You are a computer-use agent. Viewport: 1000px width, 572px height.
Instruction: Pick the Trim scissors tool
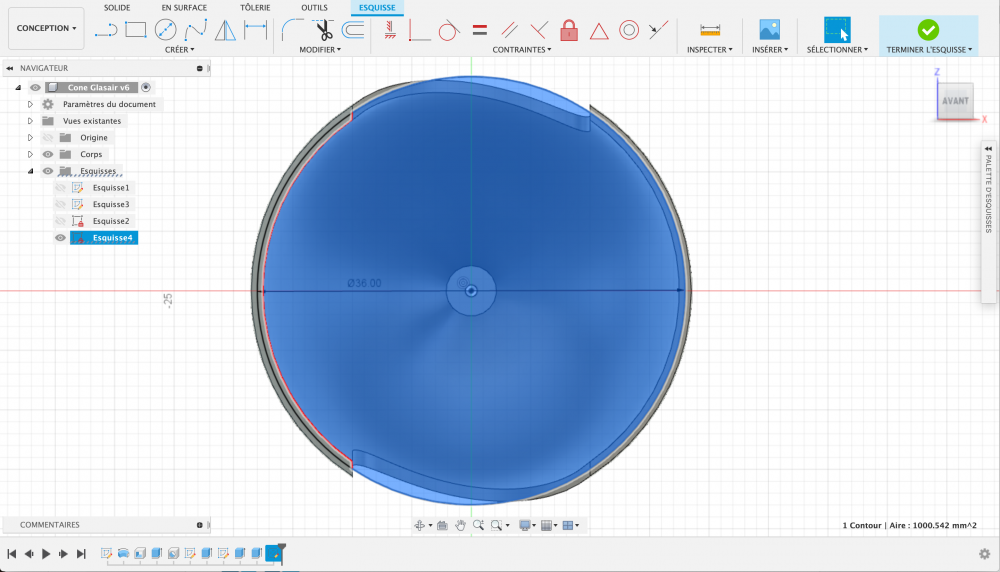coord(324,30)
